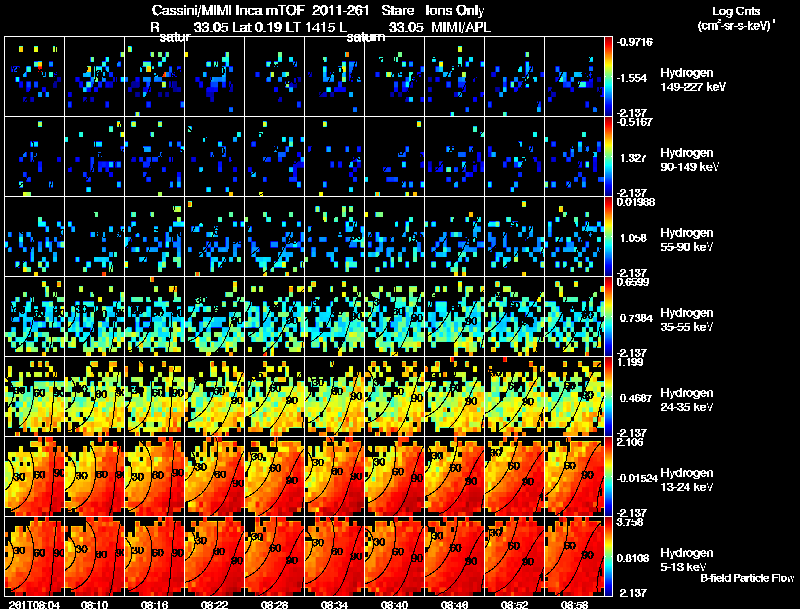Open the 149-227 keV panel at 08:10
This screenshot has width=800, height=609.
pyautogui.click(x=95, y=76)
